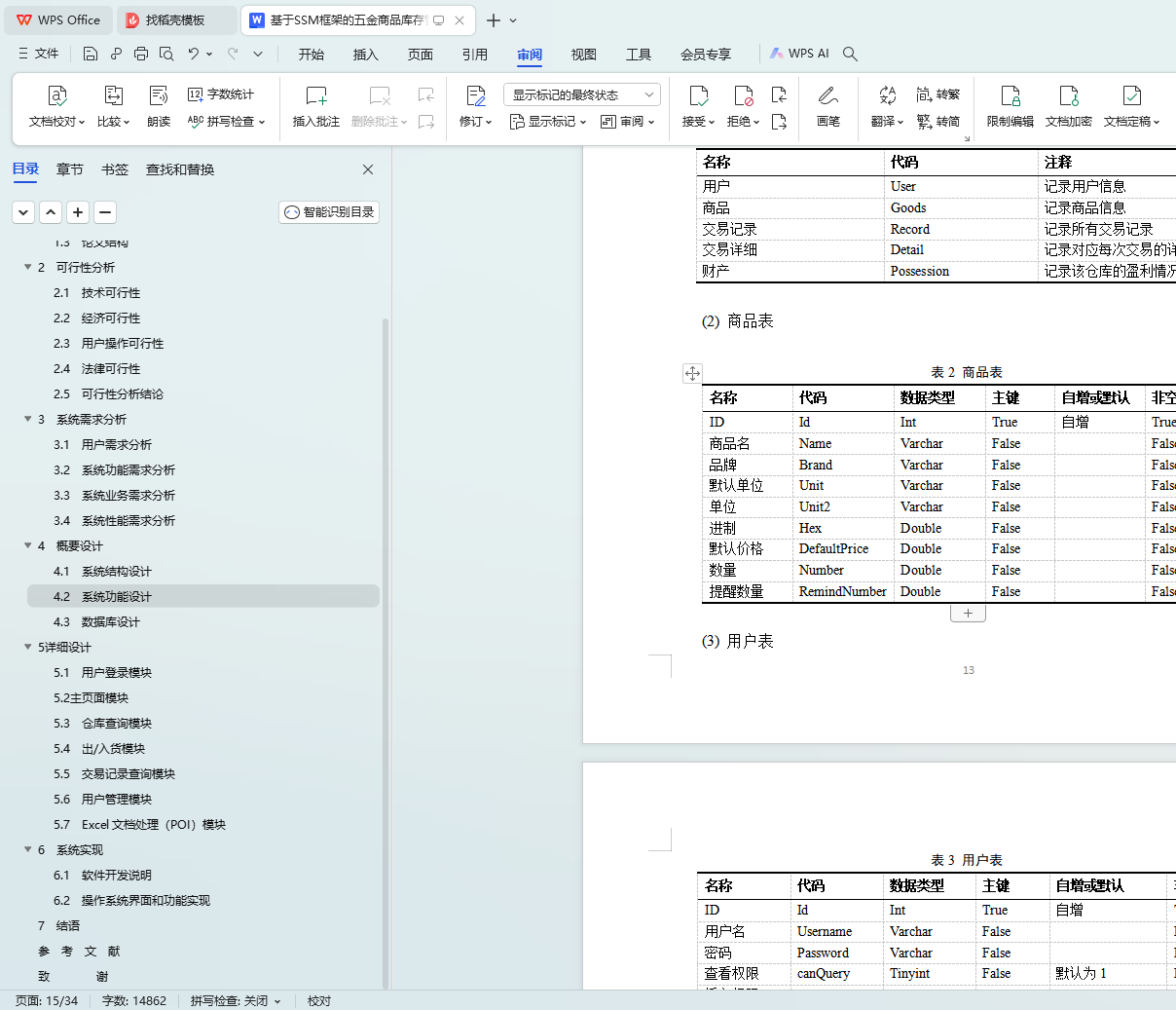Click the 智能识别目录 button

329,212
